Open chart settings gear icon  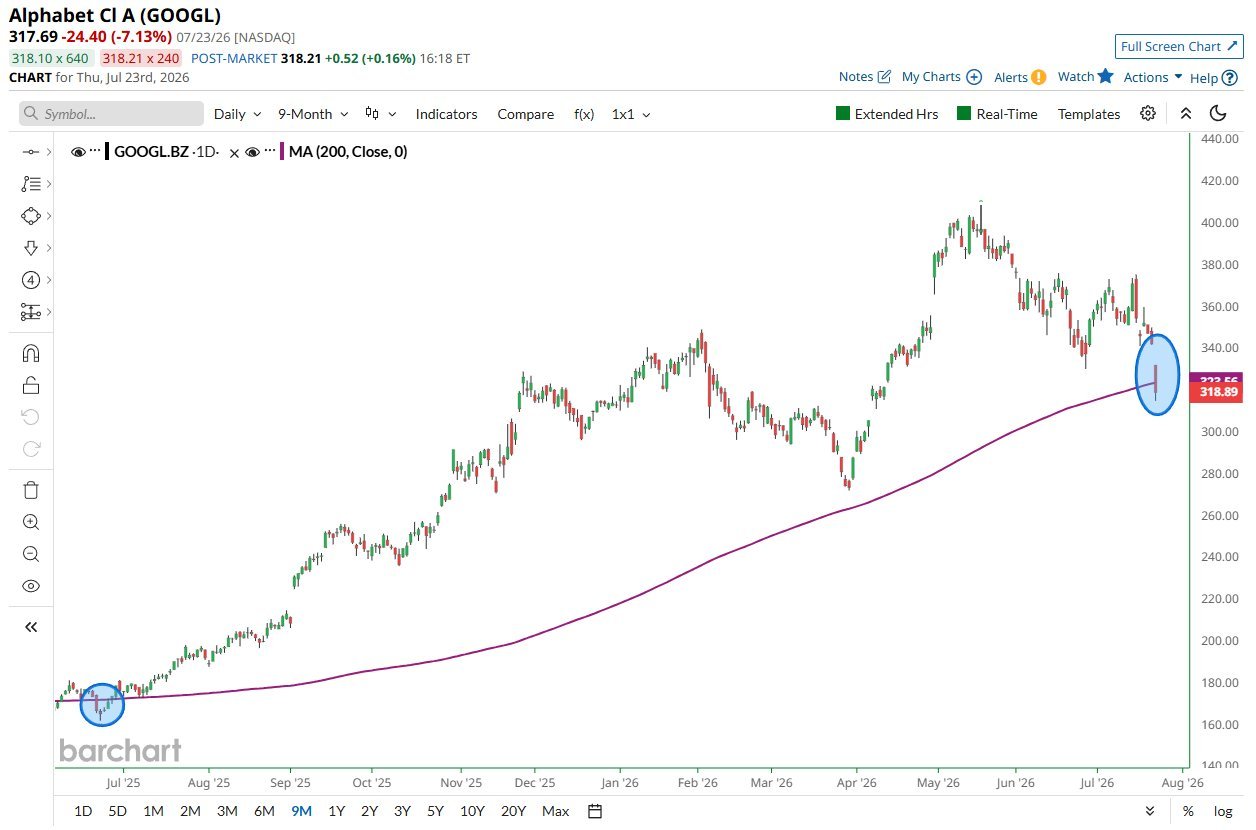point(1148,114)
